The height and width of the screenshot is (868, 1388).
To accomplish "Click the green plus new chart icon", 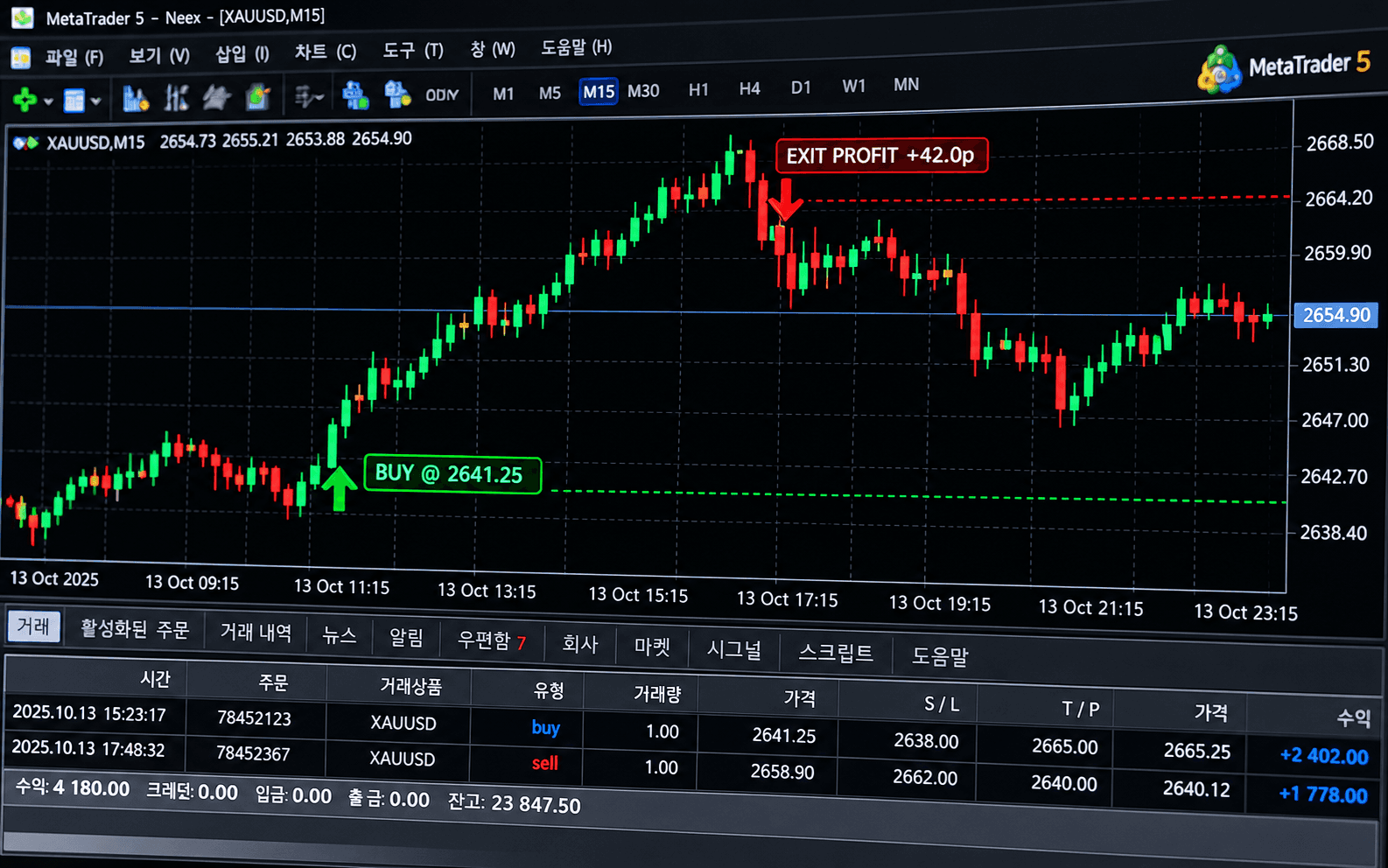I will coord(25,101).
